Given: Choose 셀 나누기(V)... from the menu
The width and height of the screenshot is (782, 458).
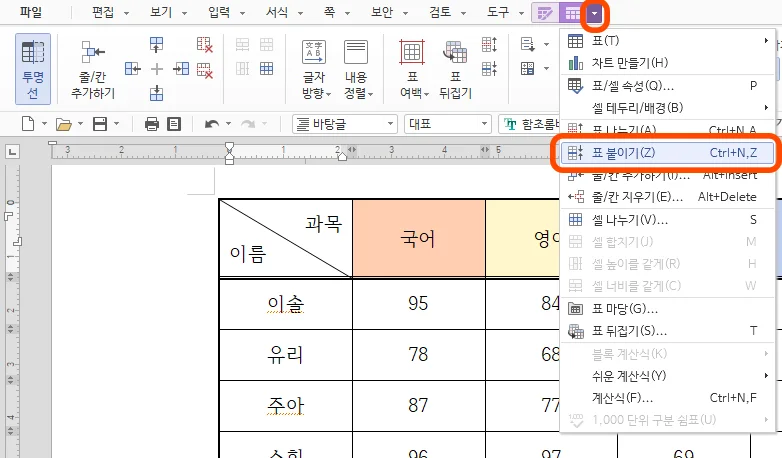Looking at the screenshot, I should tap(668, 220).
